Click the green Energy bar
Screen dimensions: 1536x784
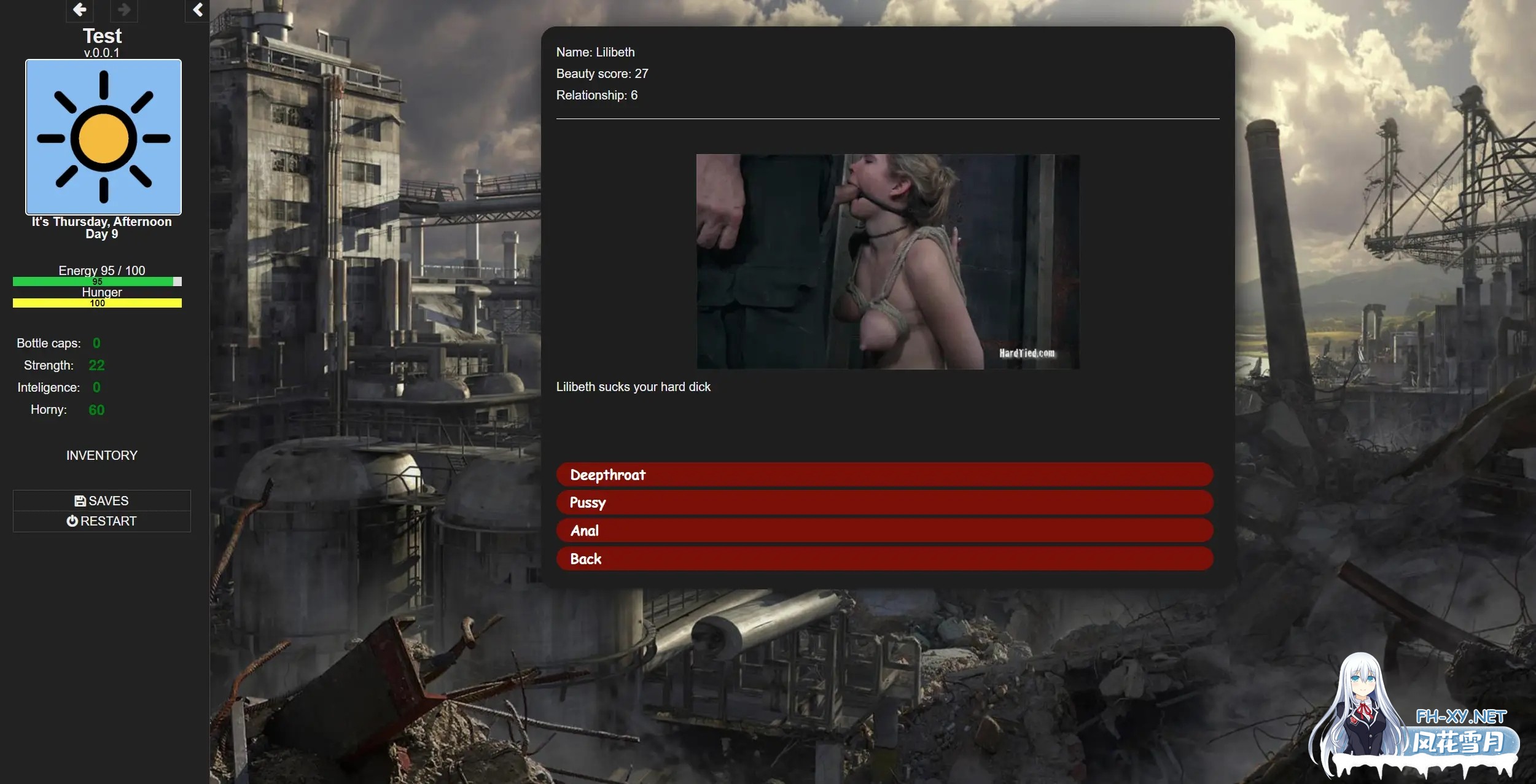(92, 282)
